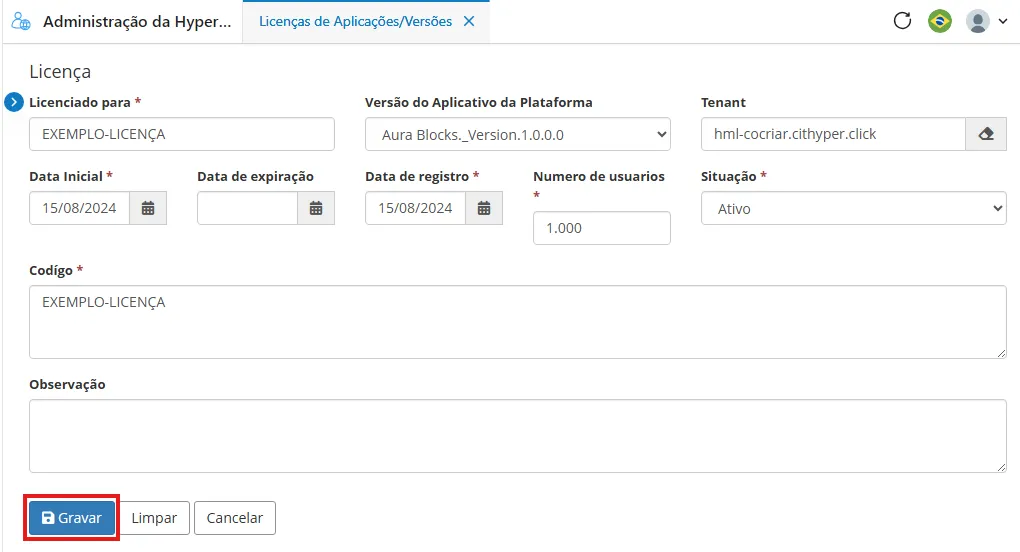Click the Tenant input field

coord(833,134)
